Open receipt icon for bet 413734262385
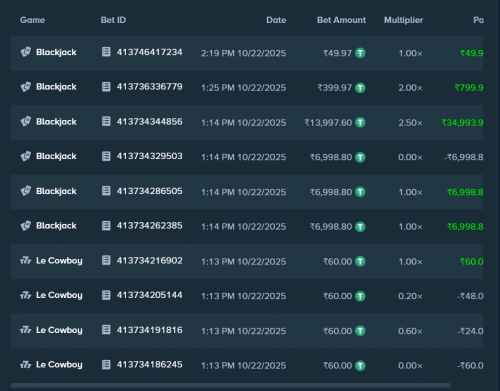The height and width of the screenshot is (391, 500). 106,226
